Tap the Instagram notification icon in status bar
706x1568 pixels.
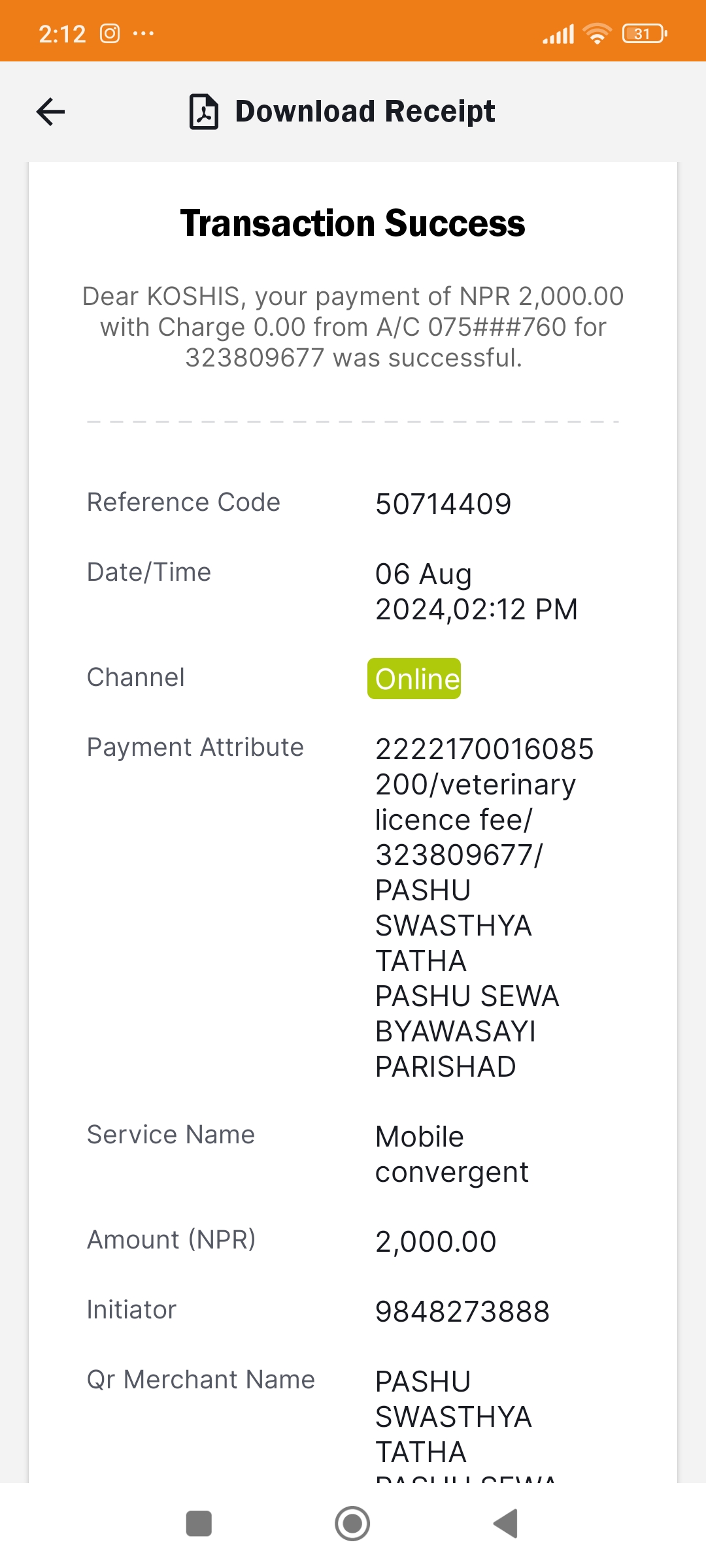(110, 33)
